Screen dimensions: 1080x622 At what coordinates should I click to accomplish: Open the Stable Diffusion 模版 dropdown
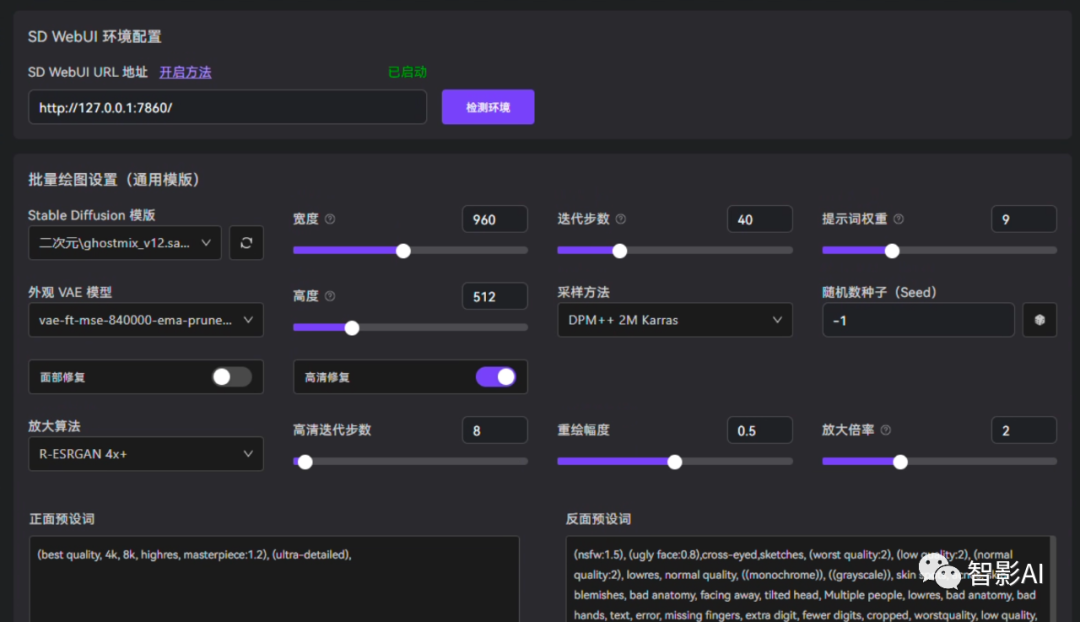[125, 243]
